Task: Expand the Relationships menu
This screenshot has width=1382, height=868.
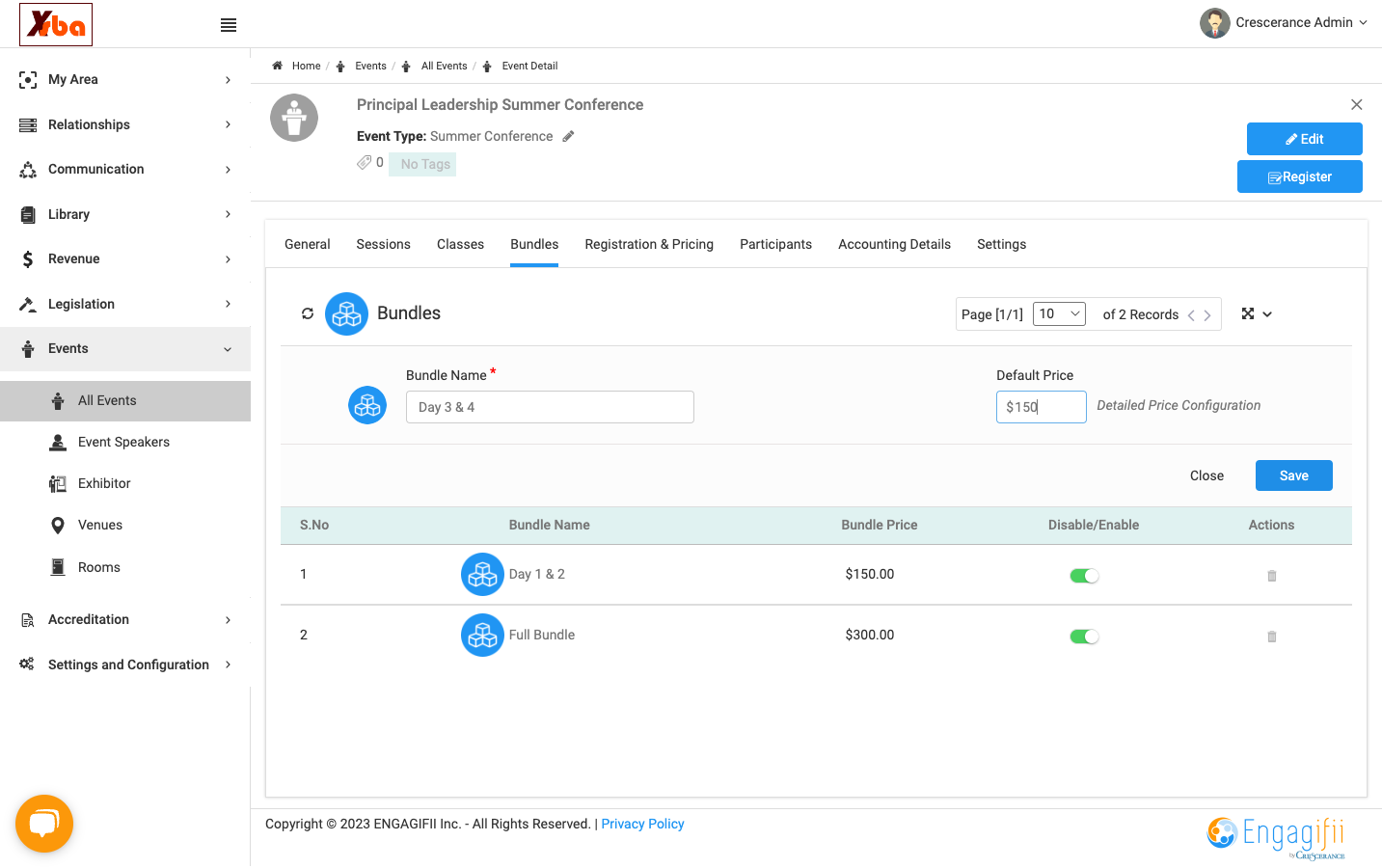Action: 125,124
